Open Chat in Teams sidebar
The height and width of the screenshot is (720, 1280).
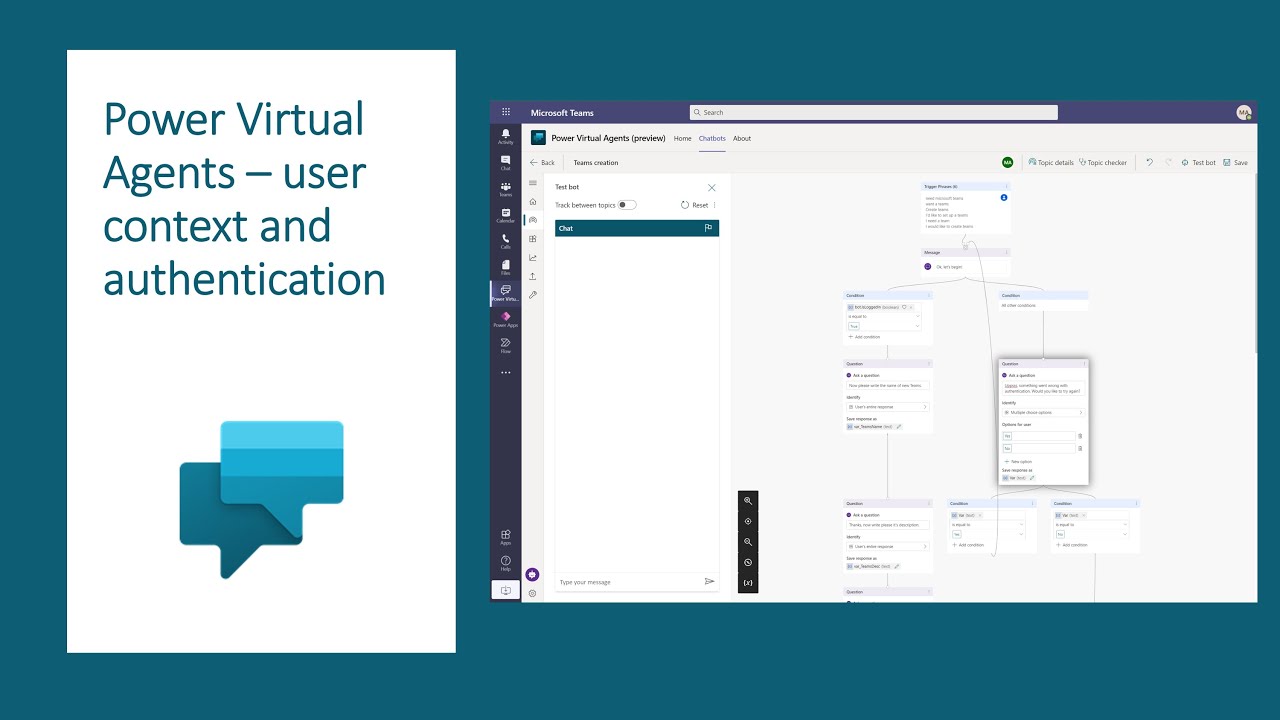(506, 162)
